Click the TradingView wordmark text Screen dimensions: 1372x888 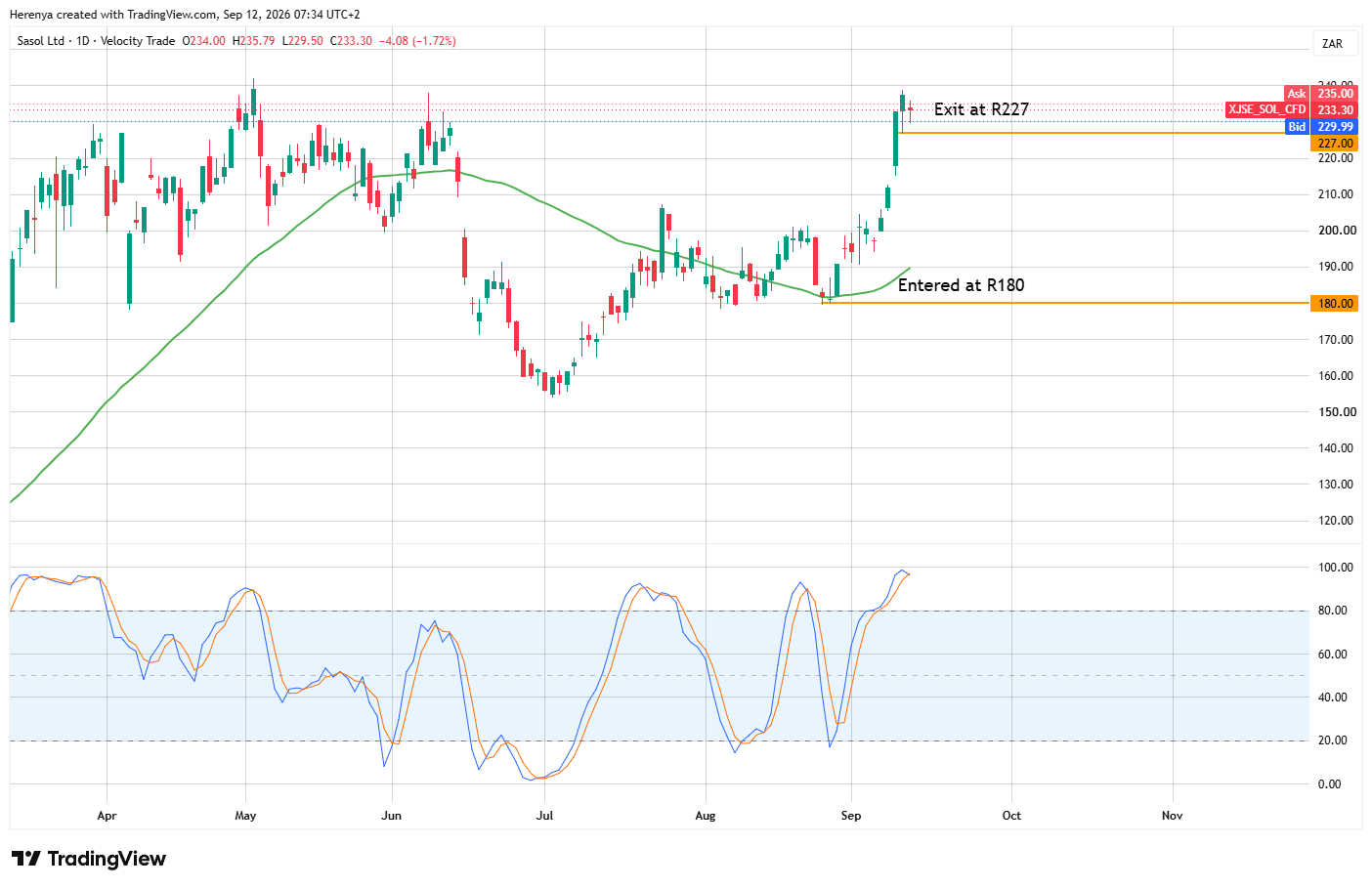pos(107,859)
